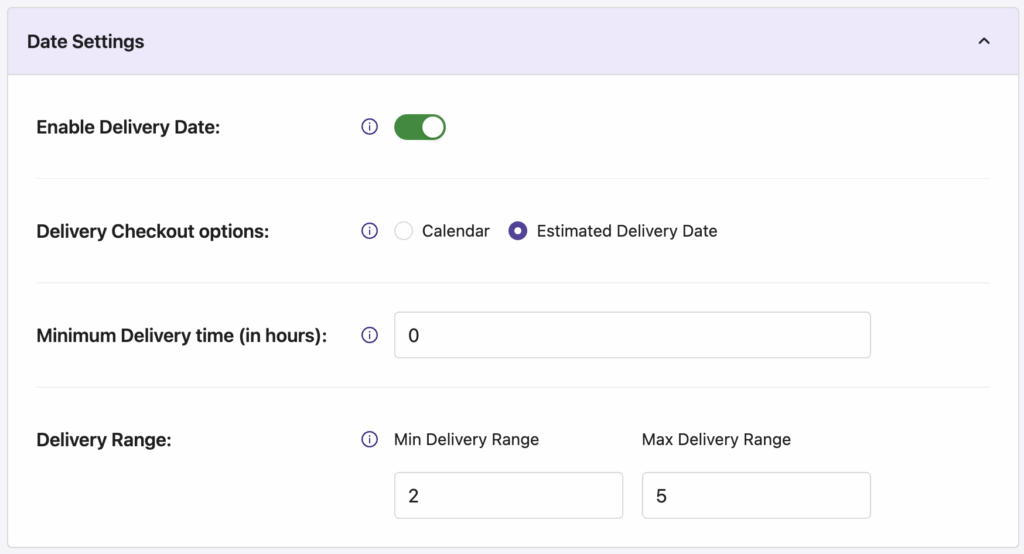
Task: Click the Delivery Checkout options row label
Action: pos(153,231)
